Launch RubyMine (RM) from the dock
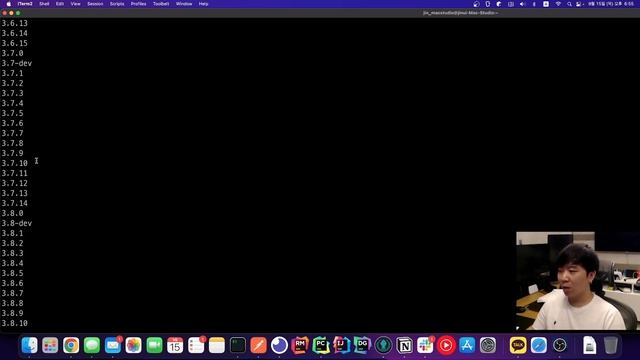Screen dimensions: 640x360 point(300,345)
